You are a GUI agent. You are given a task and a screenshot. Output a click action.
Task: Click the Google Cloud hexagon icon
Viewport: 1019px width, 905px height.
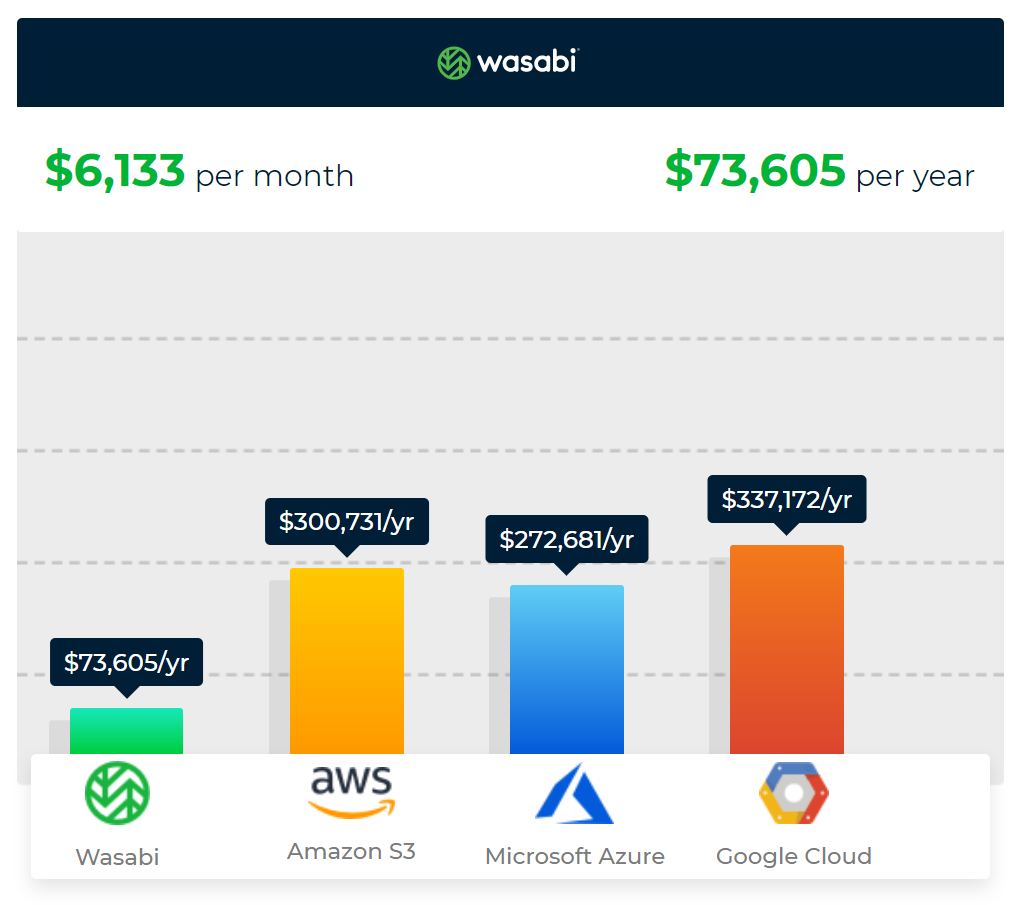pyautogui.click(x=794, y=793)
